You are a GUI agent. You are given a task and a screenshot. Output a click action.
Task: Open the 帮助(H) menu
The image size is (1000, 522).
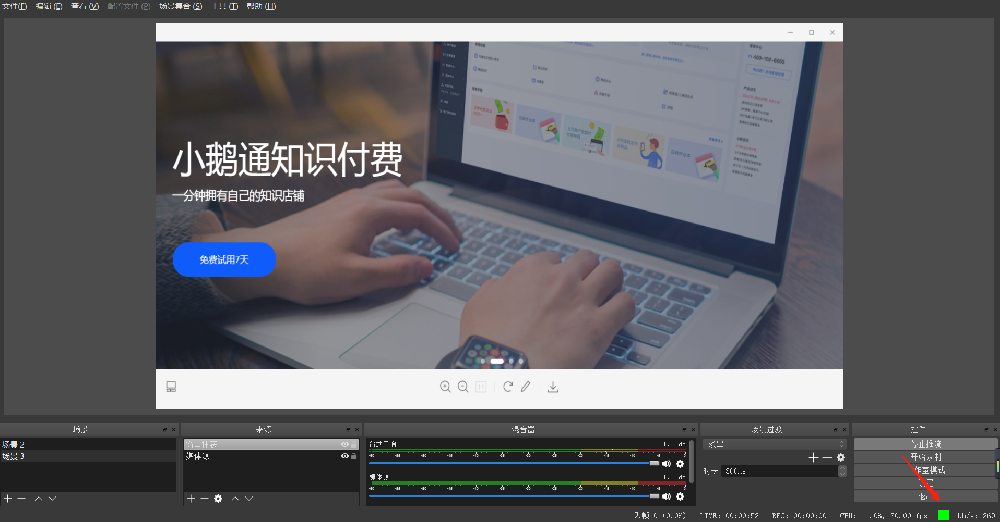(261, 6)
